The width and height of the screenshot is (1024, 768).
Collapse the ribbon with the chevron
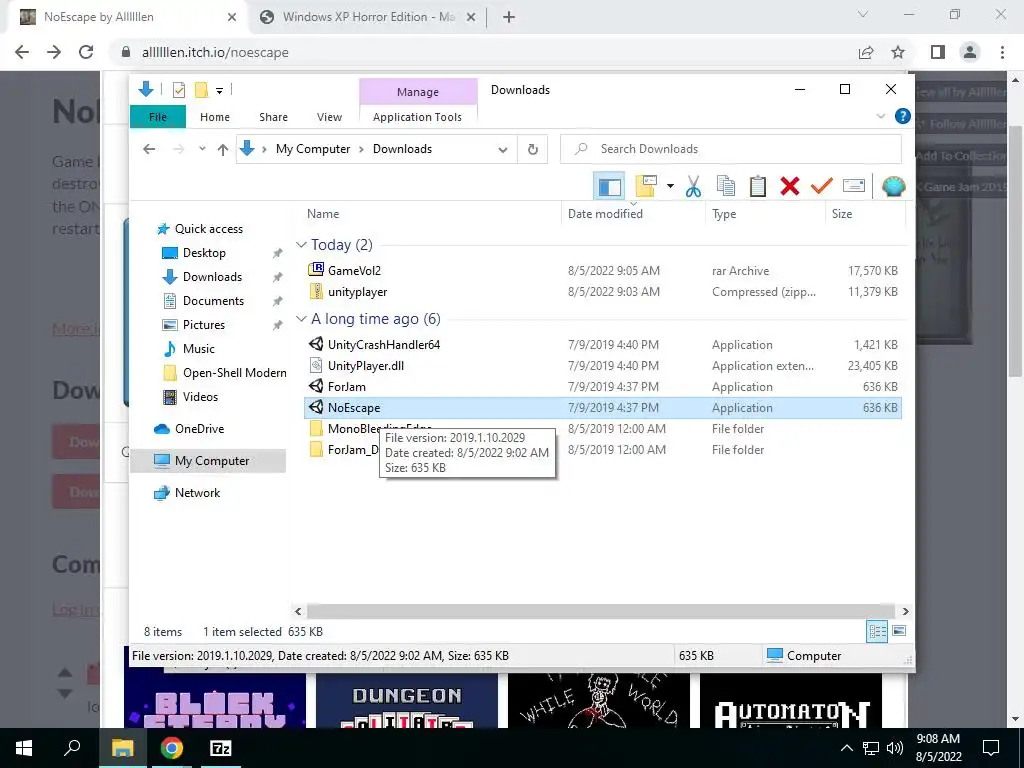[x=880, y=116]
